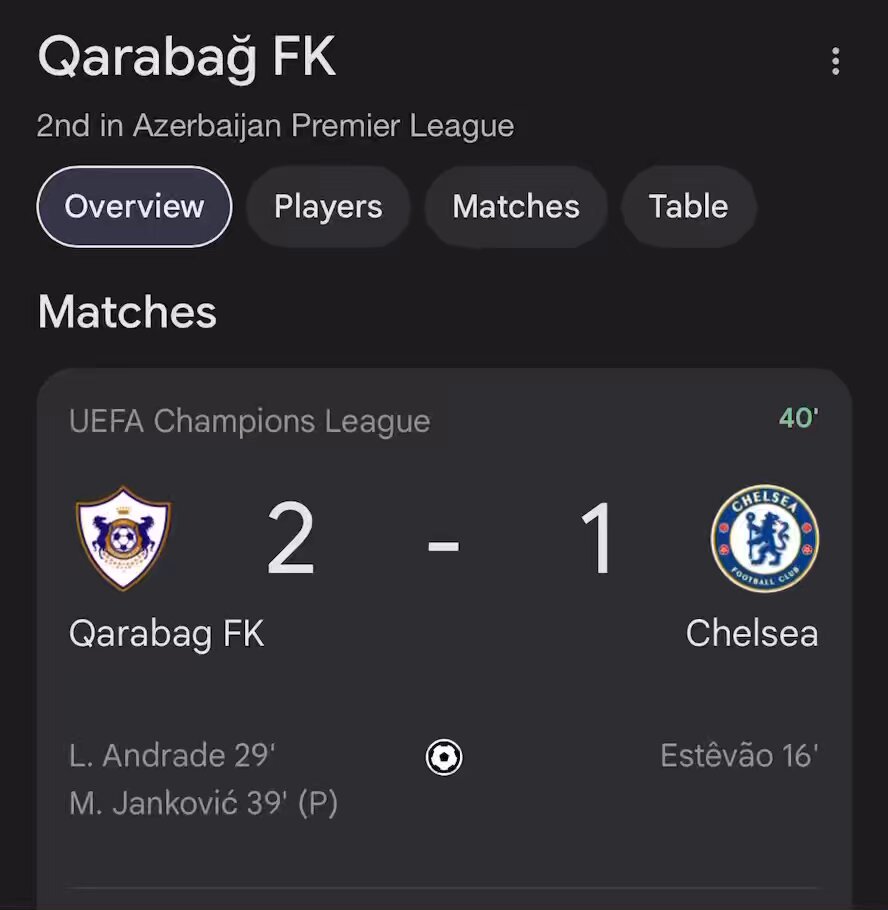Tap the Qarabag FK club crest

coord(123,538)
